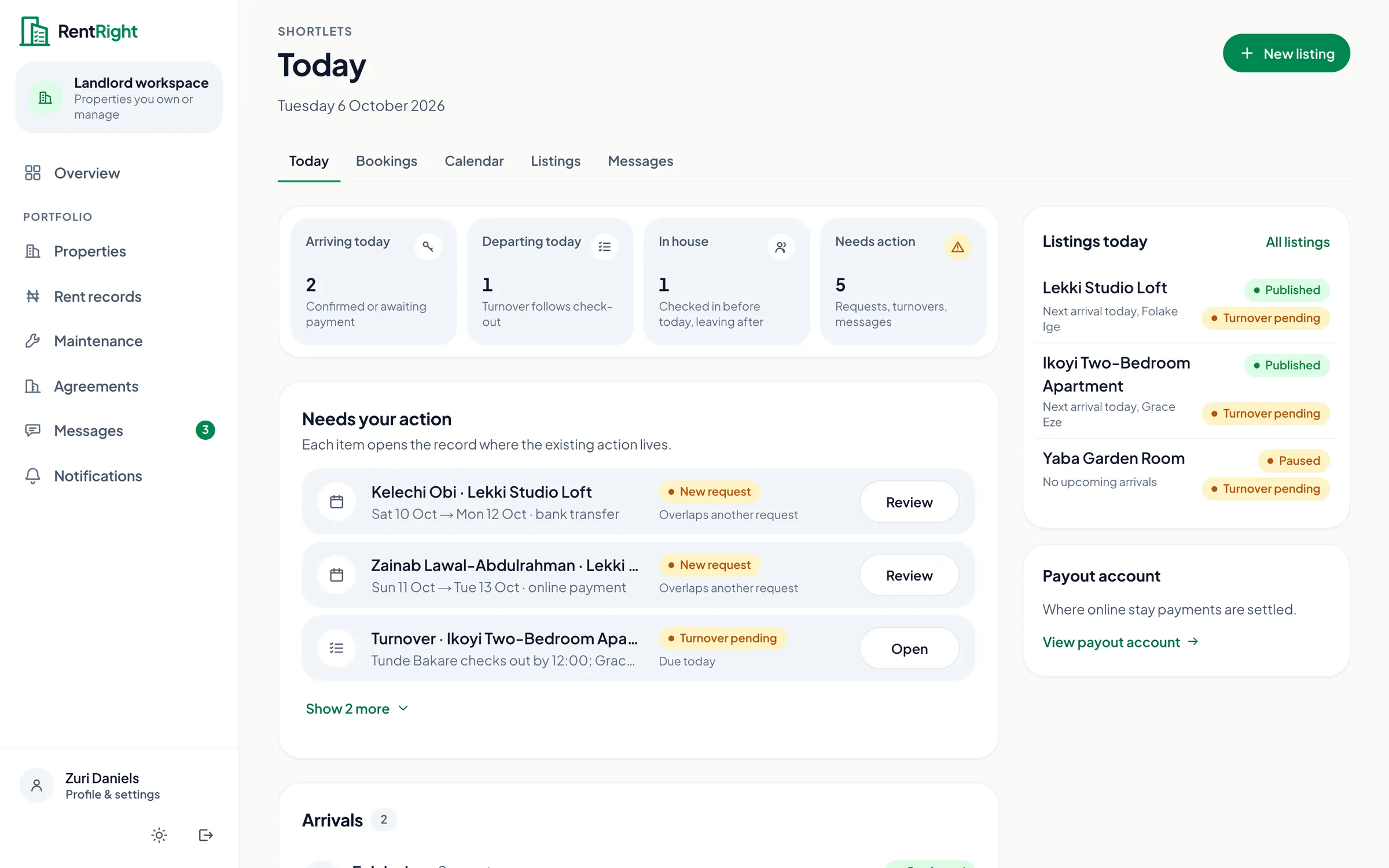Screen dimensions: 1389x868
Task: Click the All listings link
Action: [1298, 242]
